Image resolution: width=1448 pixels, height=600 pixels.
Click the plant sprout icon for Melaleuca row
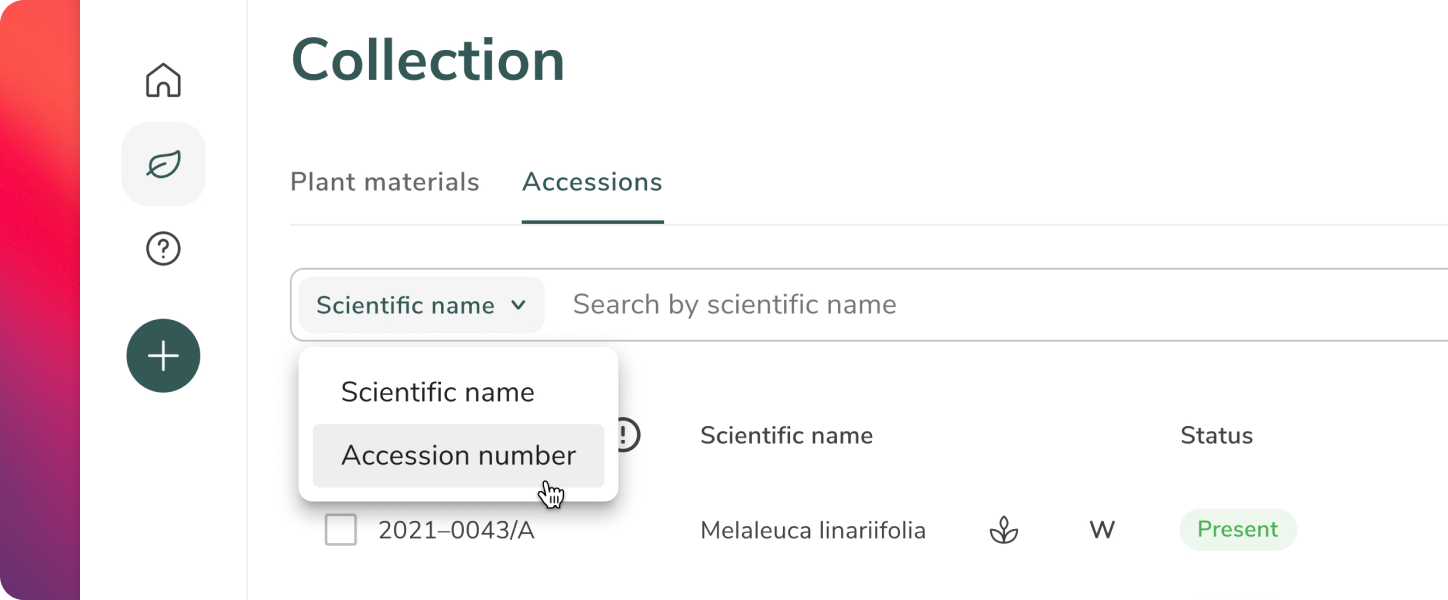pos(1003,530)
